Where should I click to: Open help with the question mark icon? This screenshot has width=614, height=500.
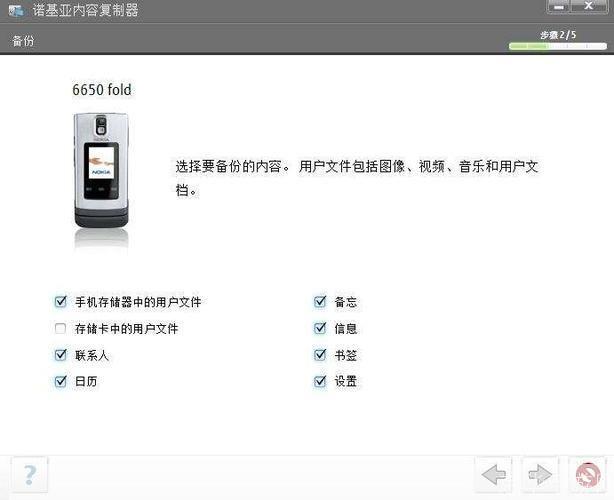click(x=29, y=475)
